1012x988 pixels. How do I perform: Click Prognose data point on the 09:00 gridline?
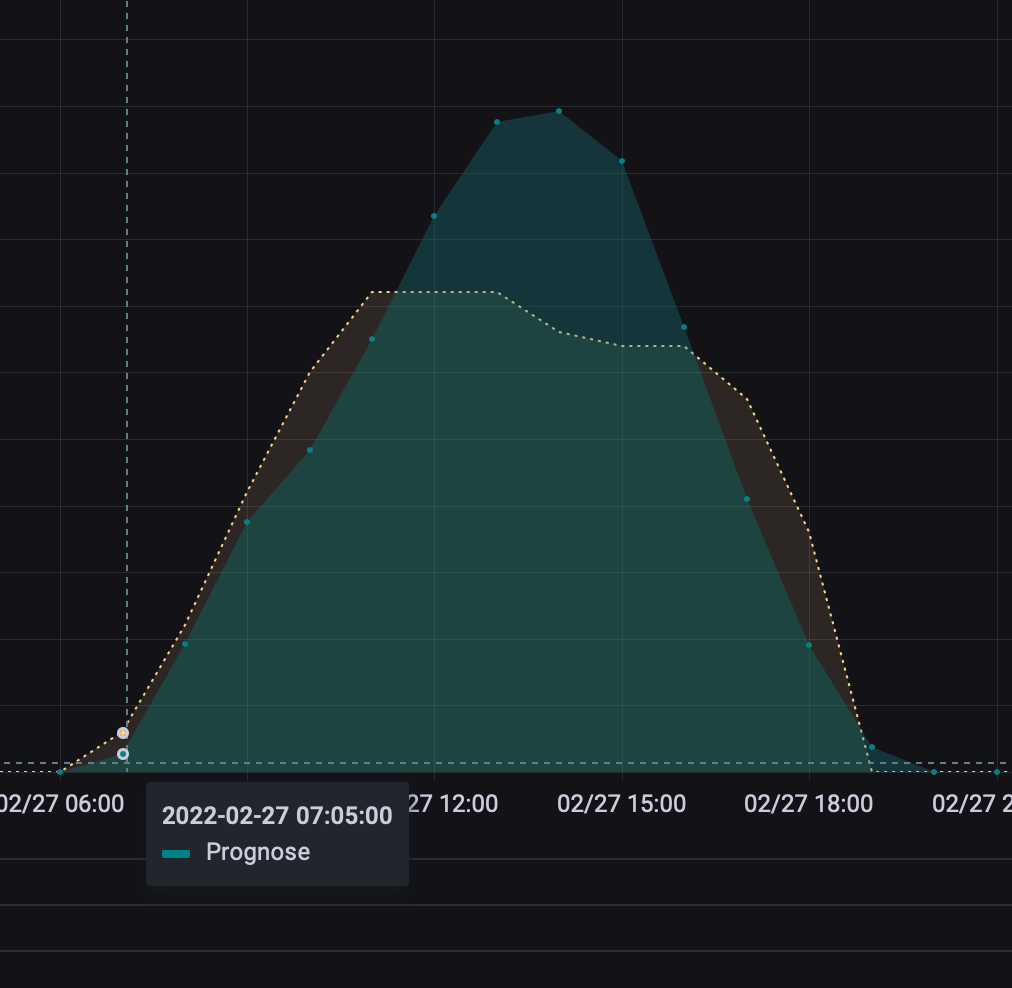coord(247,522)
